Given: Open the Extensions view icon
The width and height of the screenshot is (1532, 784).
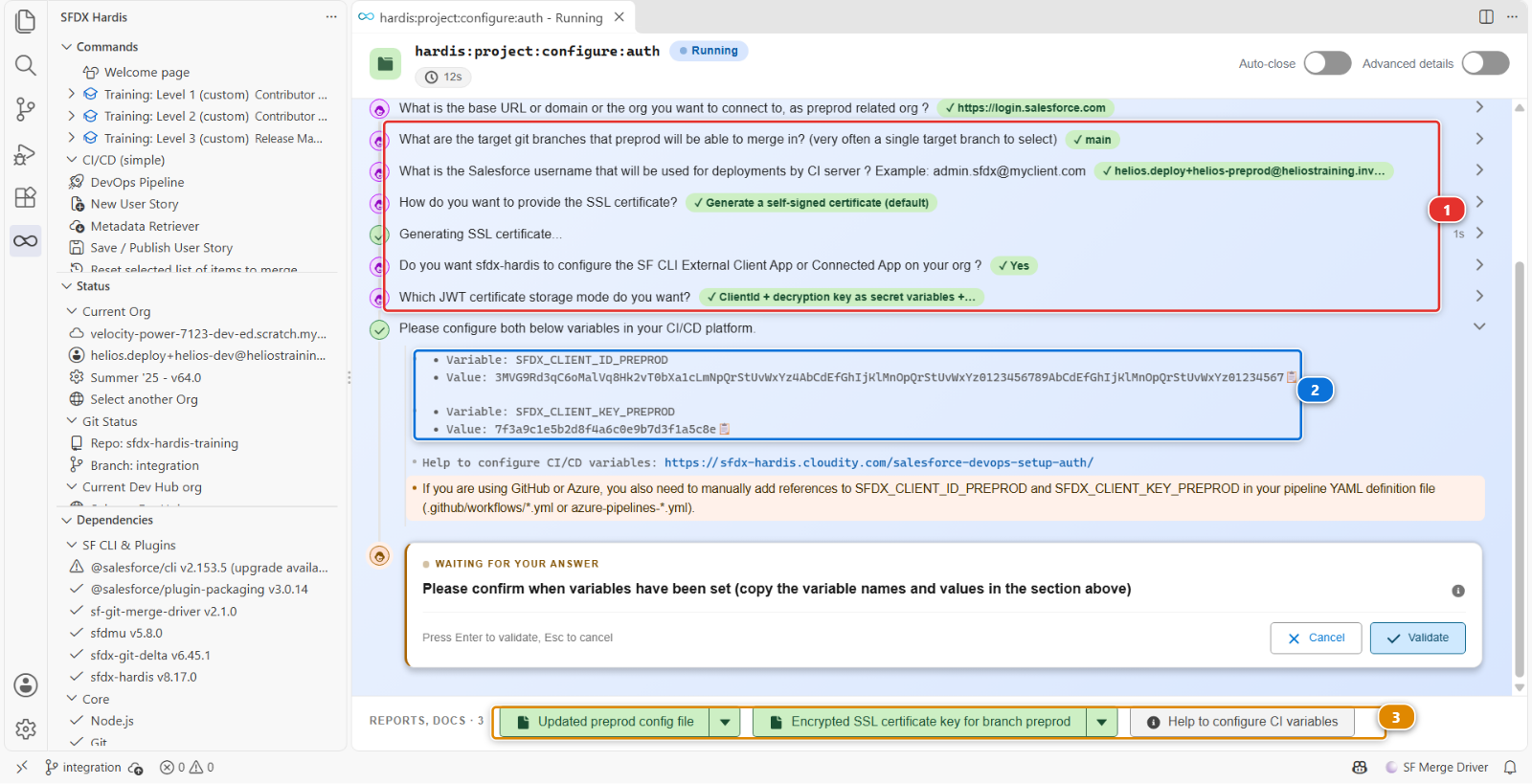Looking at the screenshot, I should coord(26,197).
